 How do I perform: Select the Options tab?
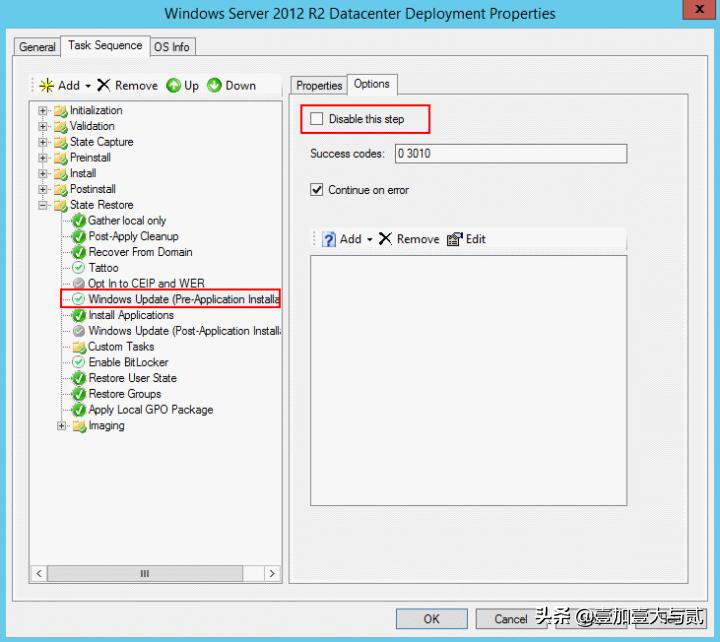click(x=372, y=84)
